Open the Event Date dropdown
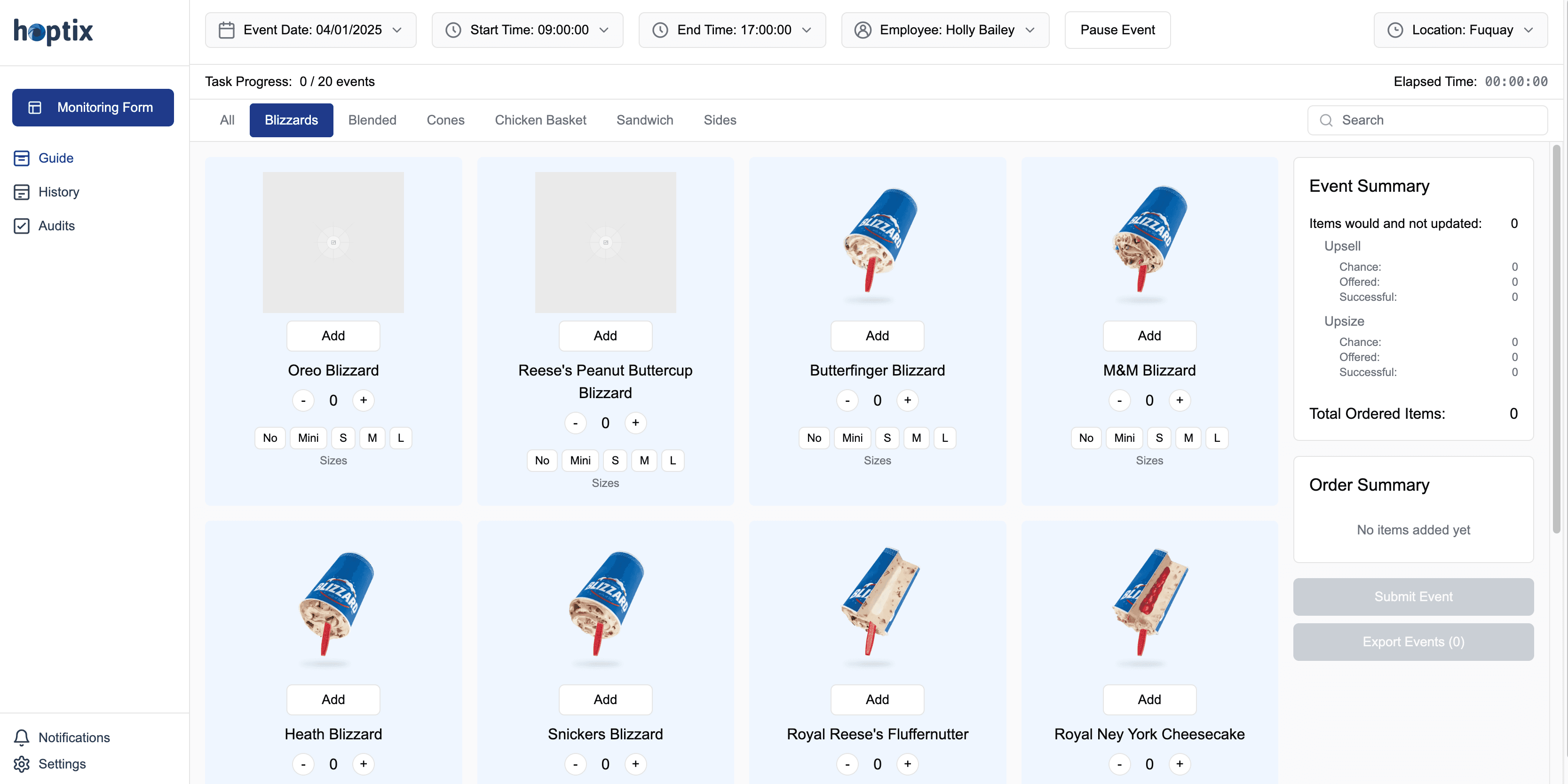The image size is (1568, 784). point(311,30)
